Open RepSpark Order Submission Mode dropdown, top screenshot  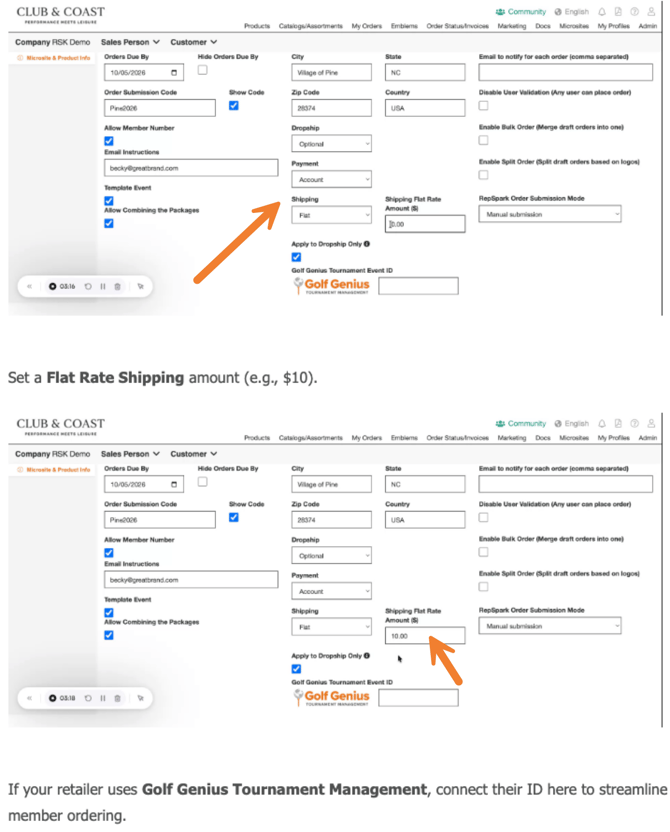549,214
